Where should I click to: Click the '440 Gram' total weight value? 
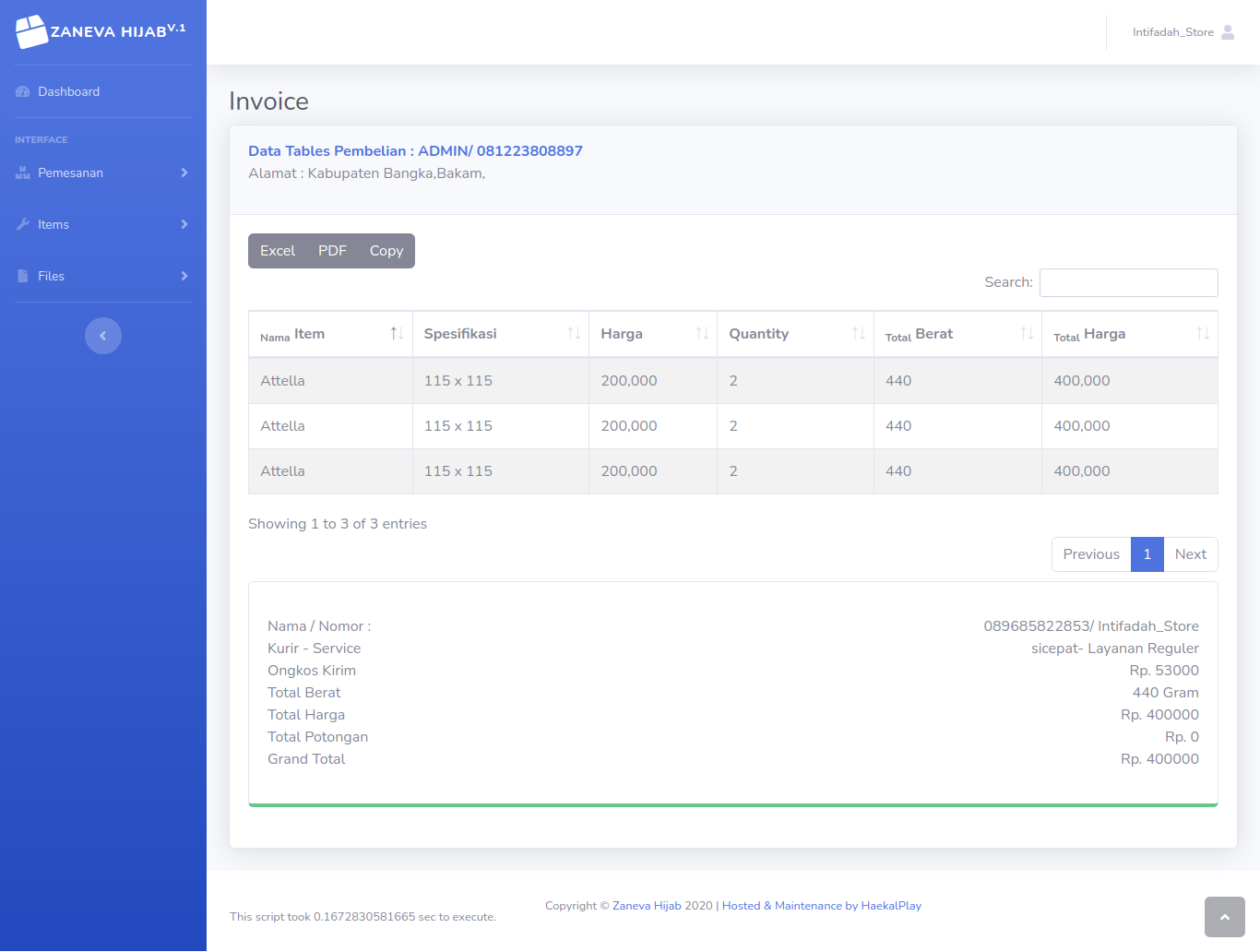pos(1166,693)
